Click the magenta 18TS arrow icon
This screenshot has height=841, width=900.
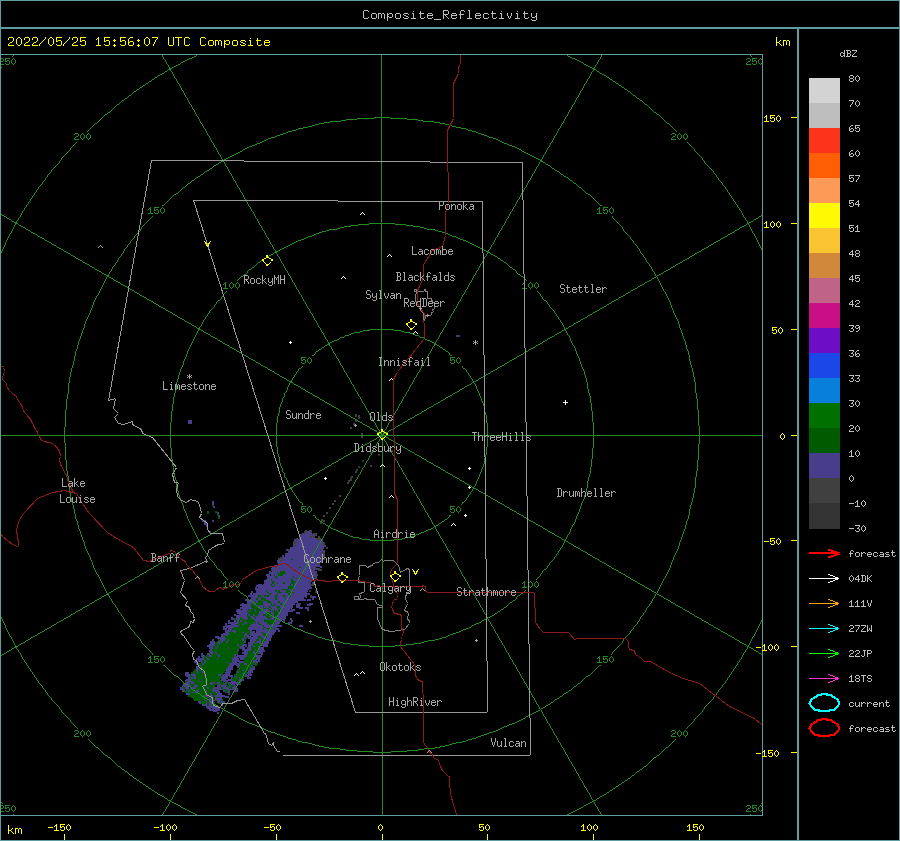click(824, 679)
